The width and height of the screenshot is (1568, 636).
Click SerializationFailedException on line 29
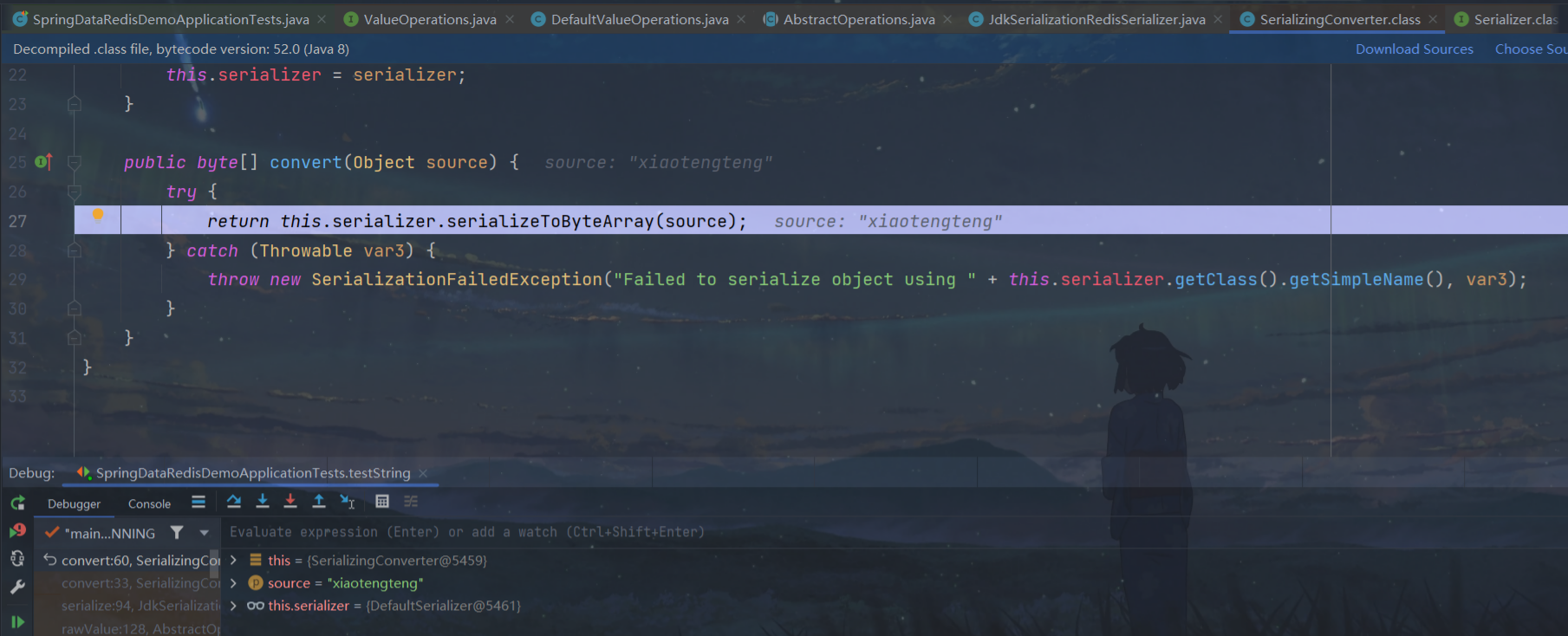tap(457, 279)
